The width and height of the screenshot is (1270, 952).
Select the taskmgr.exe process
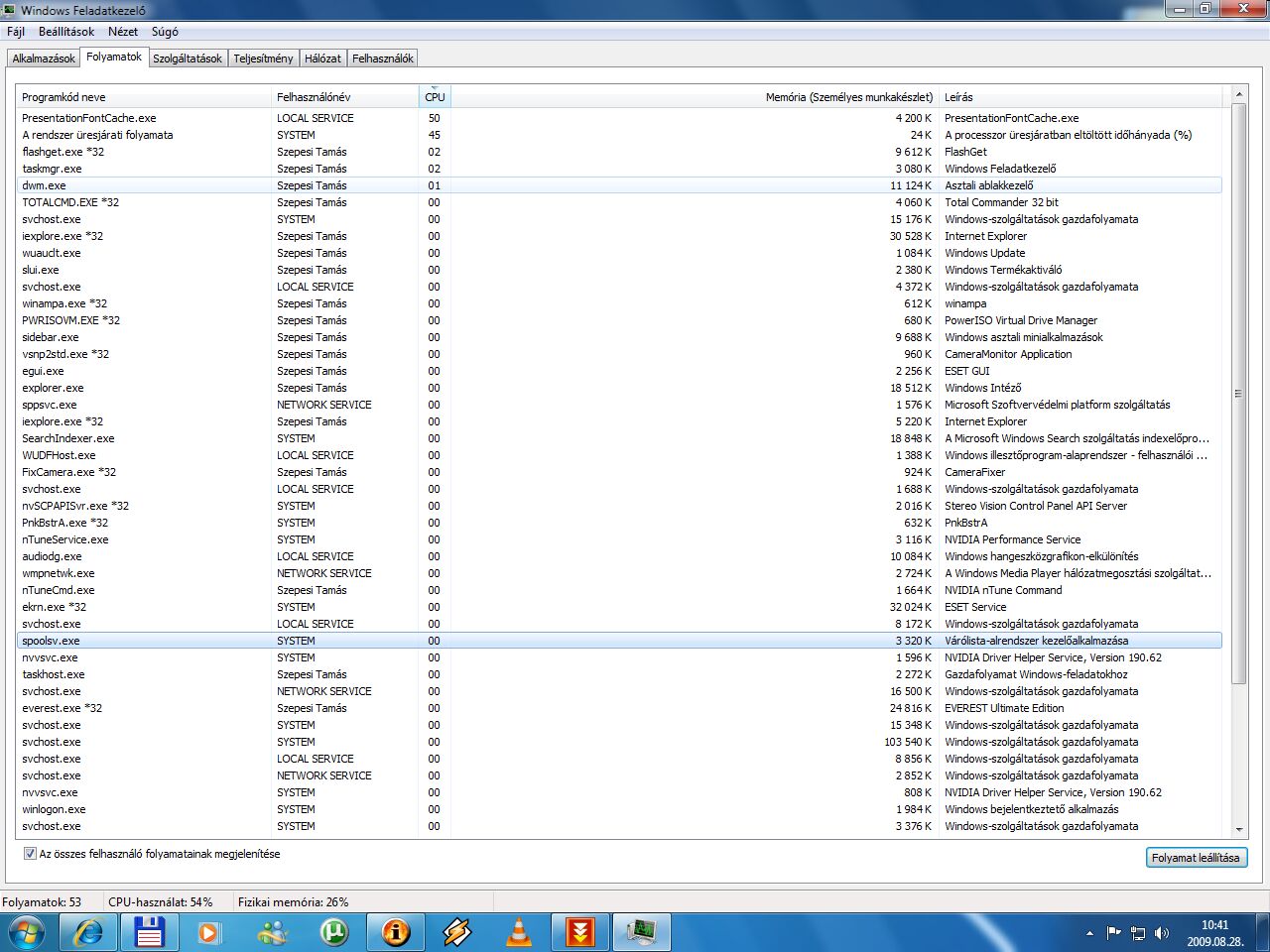620,169
